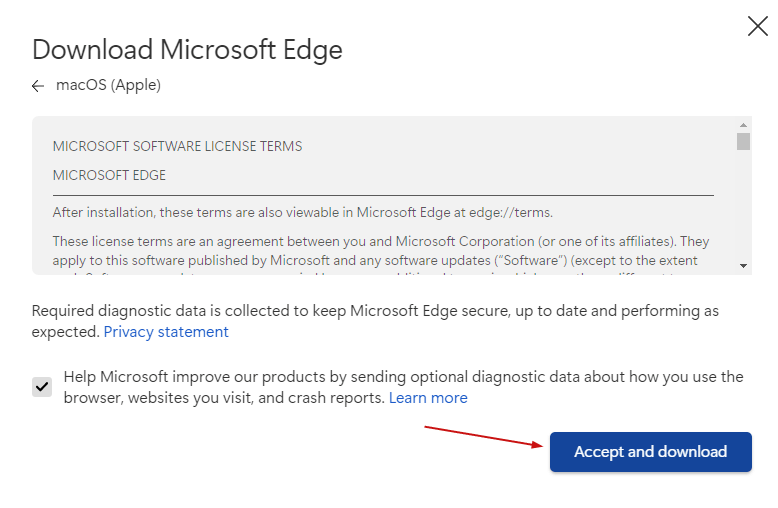Click the license box scroll-up arrow
The height and width of the screenshot is (508, 778).
tap(743, 124)
